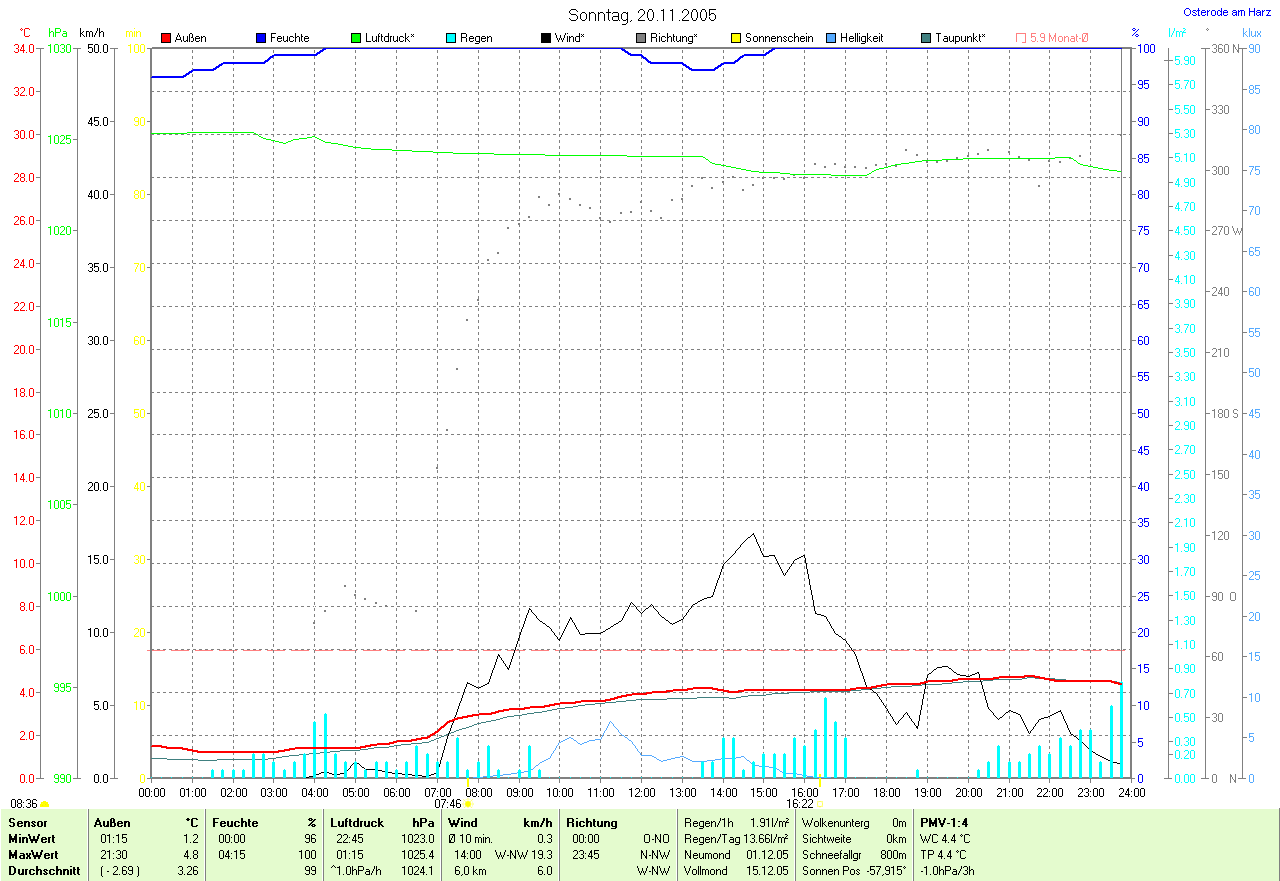1280x881 pixels.
Task: Select the Helligkeit legend square
Action: coord(831,38)
